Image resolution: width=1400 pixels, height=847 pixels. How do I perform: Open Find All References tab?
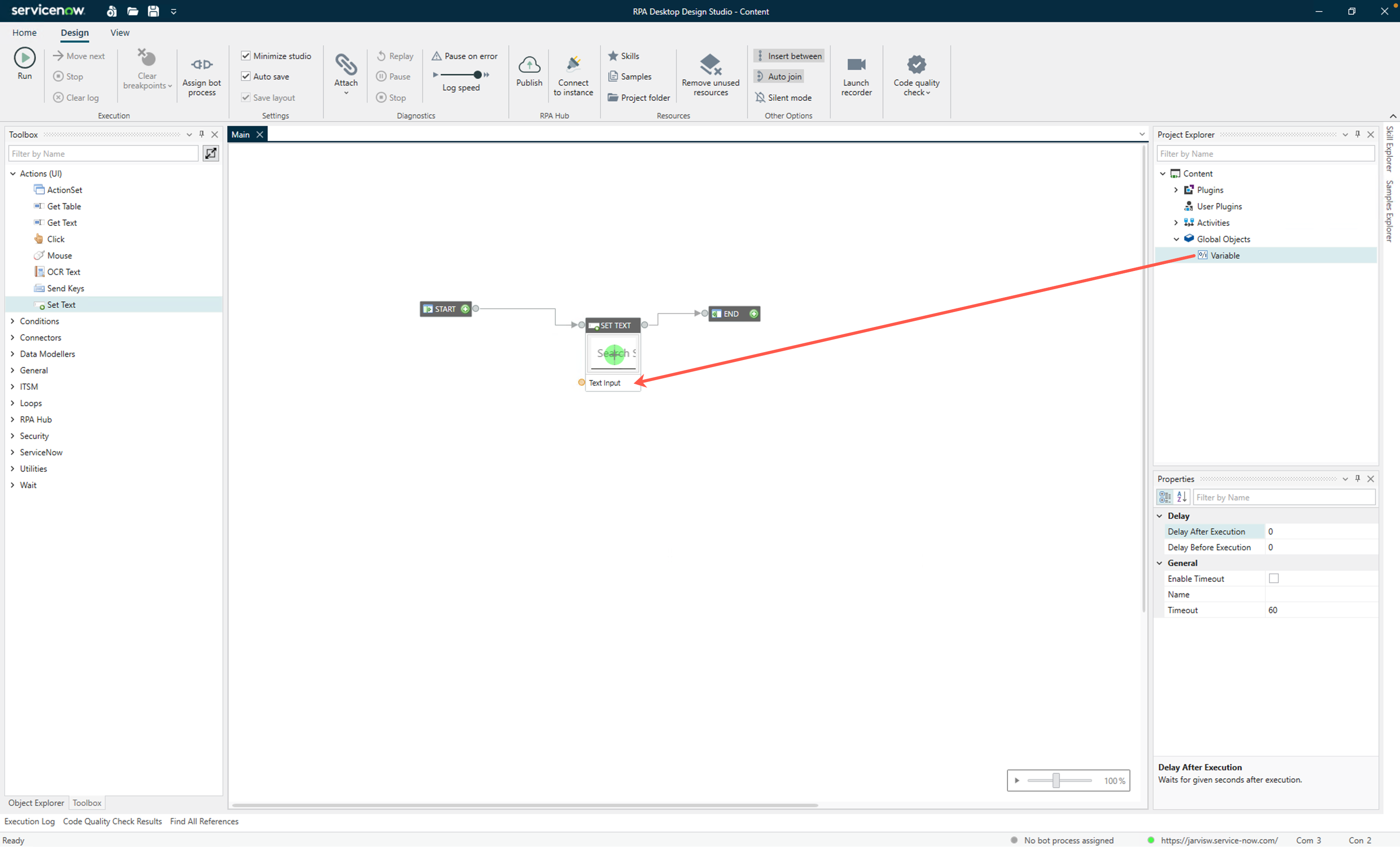204,821
